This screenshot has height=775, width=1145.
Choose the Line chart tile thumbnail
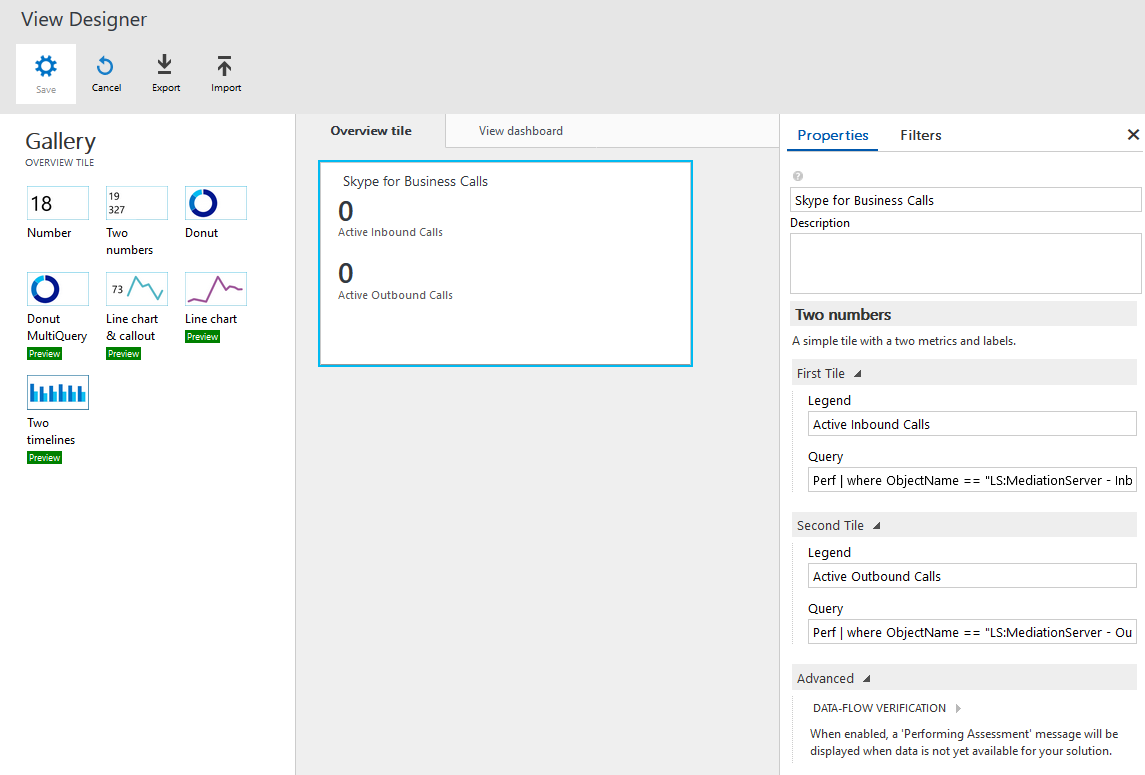[215, 289]
